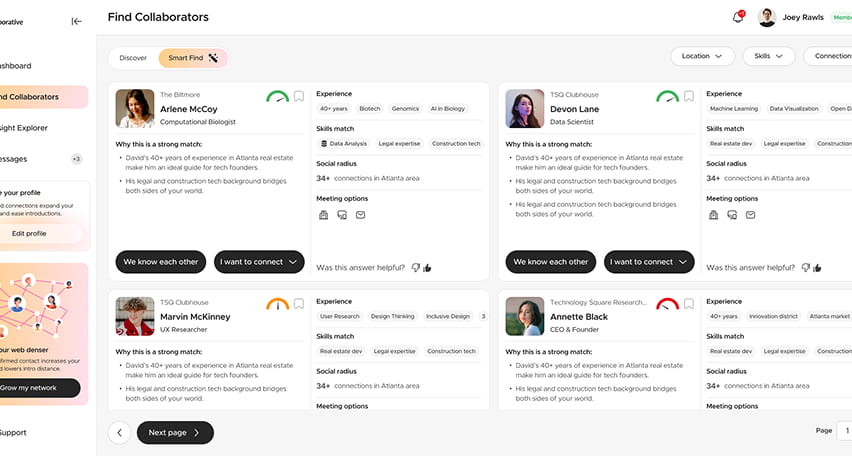The height and width of the screenshot is (456, 852).
Task: Click User Research tag on Marvin's card
Action: pyautogui.click(x=340, y=316)
